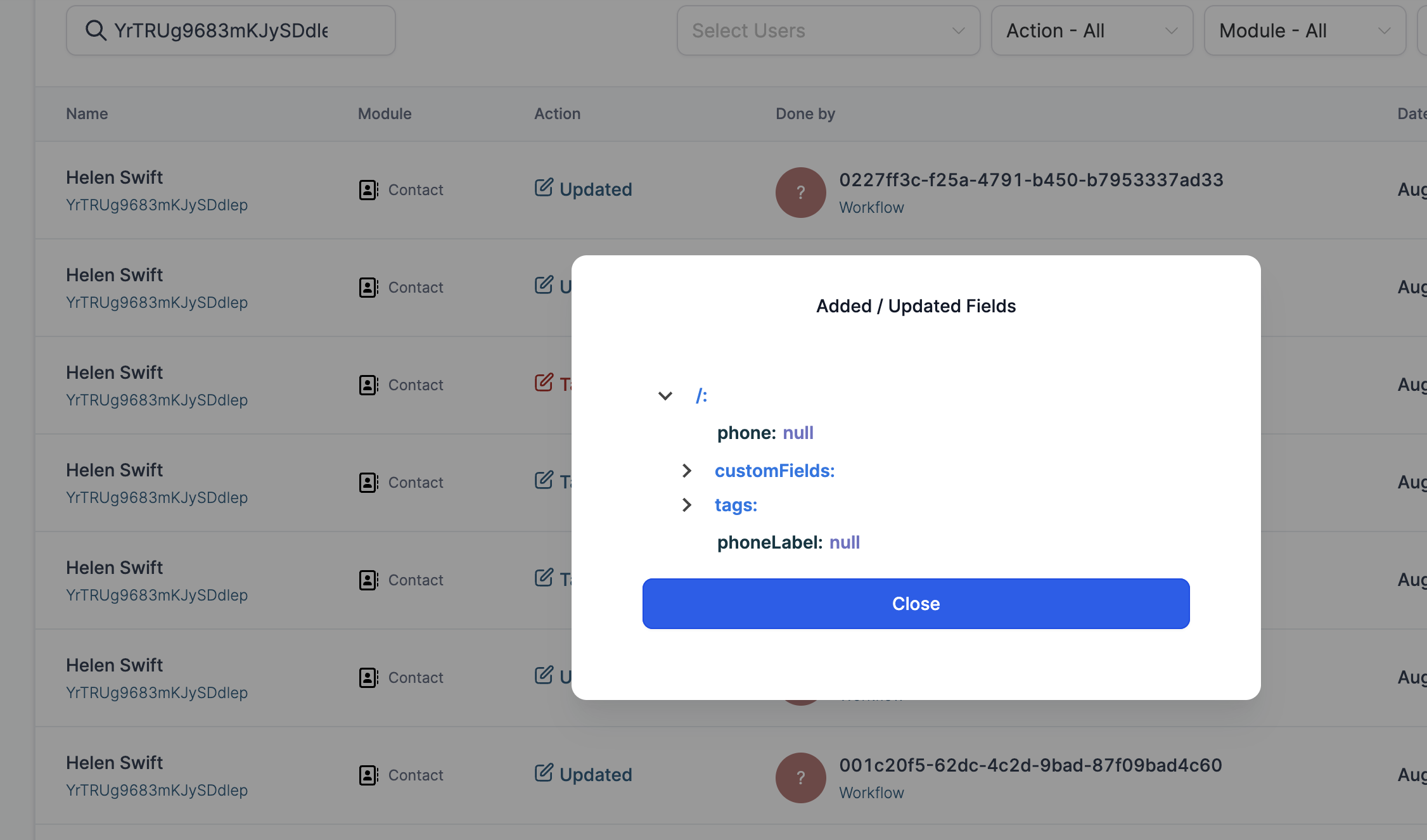Click the question-mark avatar in last row
The image size is (1427, 840).
pos(801,778)
